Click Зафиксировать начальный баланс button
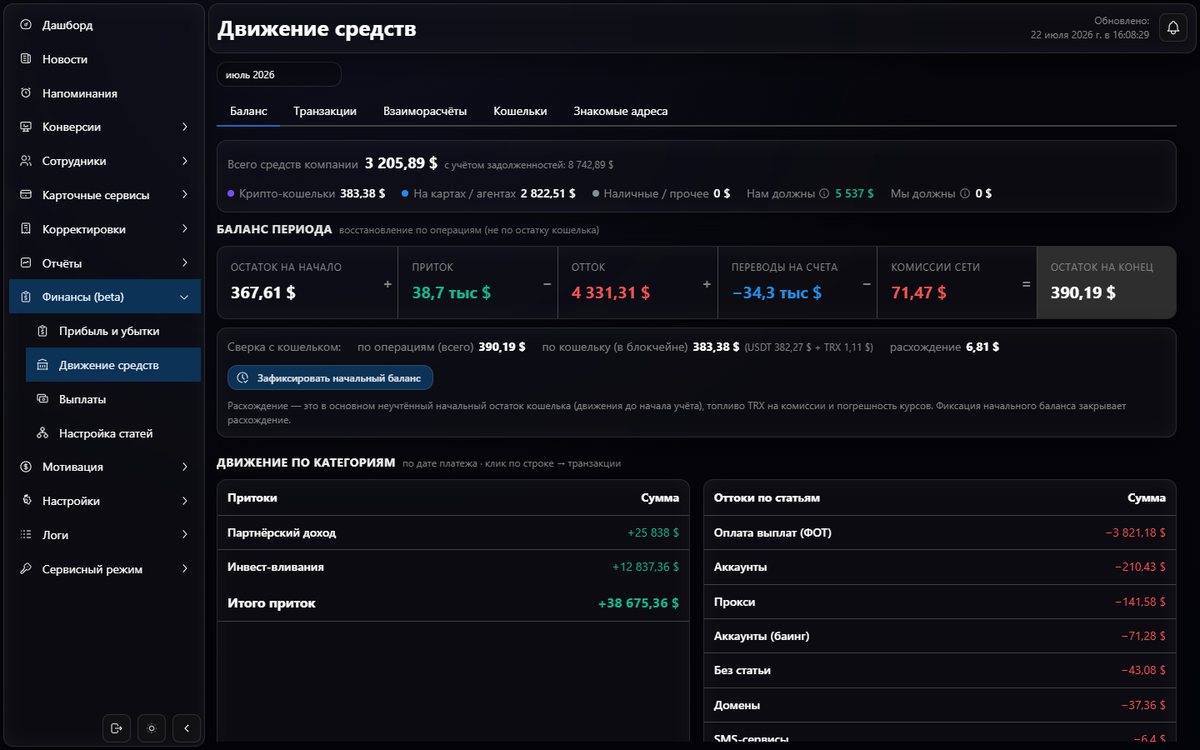 330,378
